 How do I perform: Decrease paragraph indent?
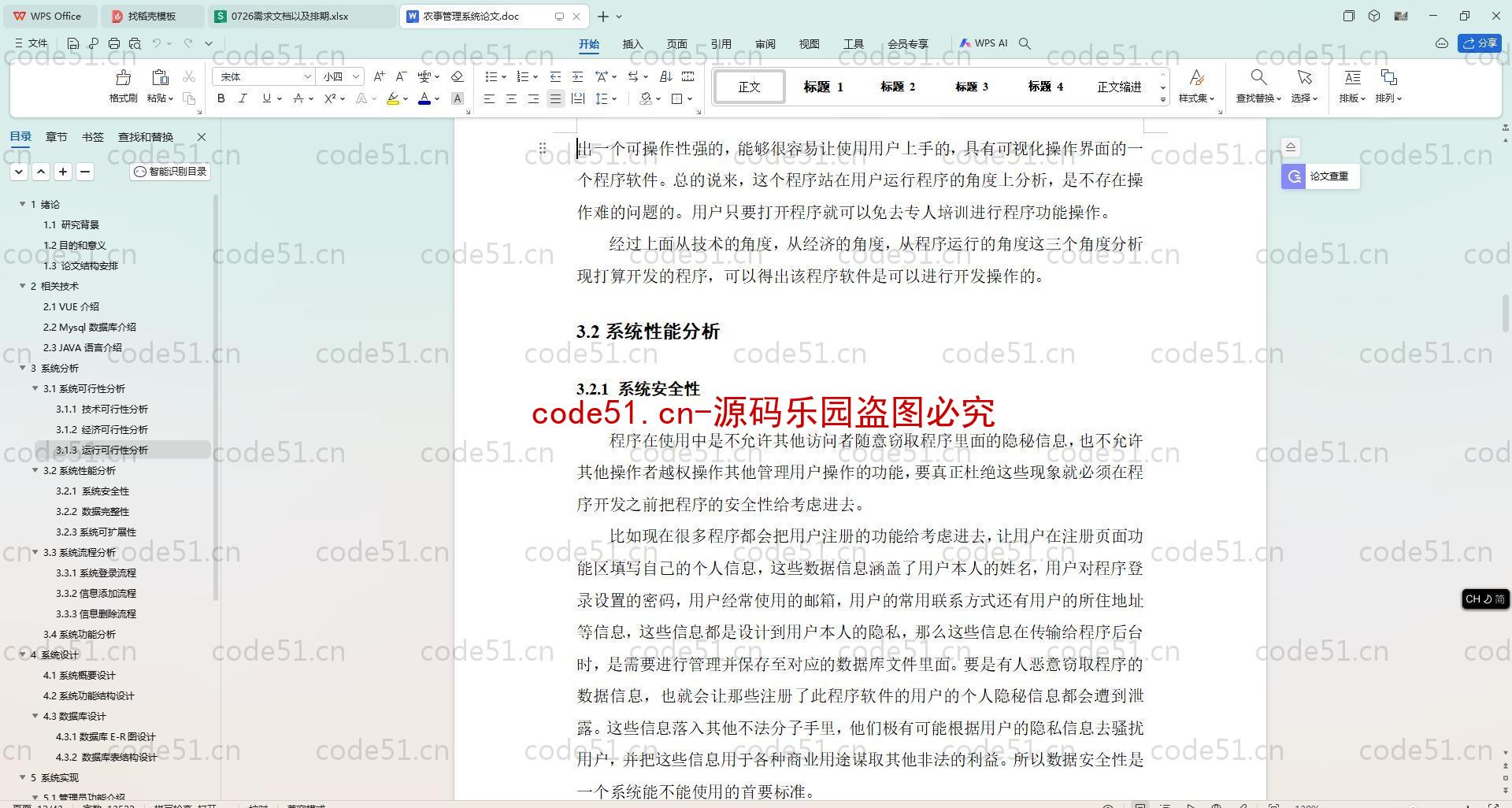[x=555, y=76]
